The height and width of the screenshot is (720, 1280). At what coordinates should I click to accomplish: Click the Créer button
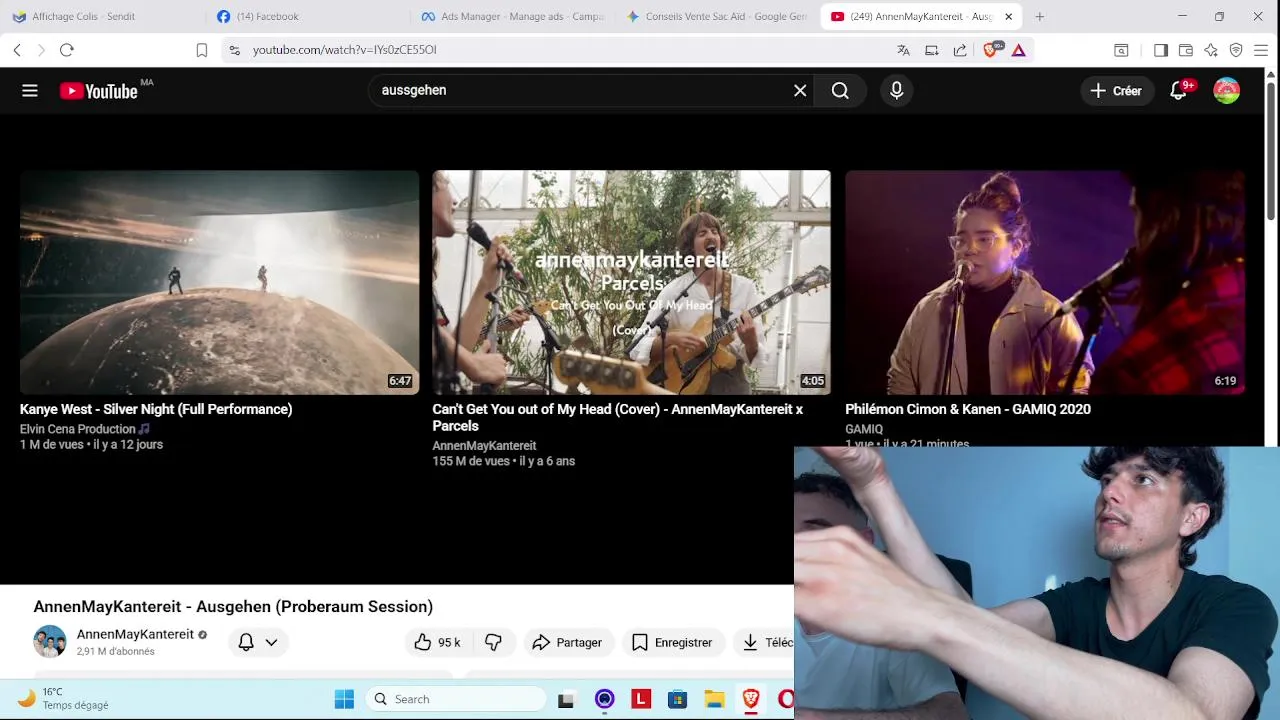coord(1116,91)
